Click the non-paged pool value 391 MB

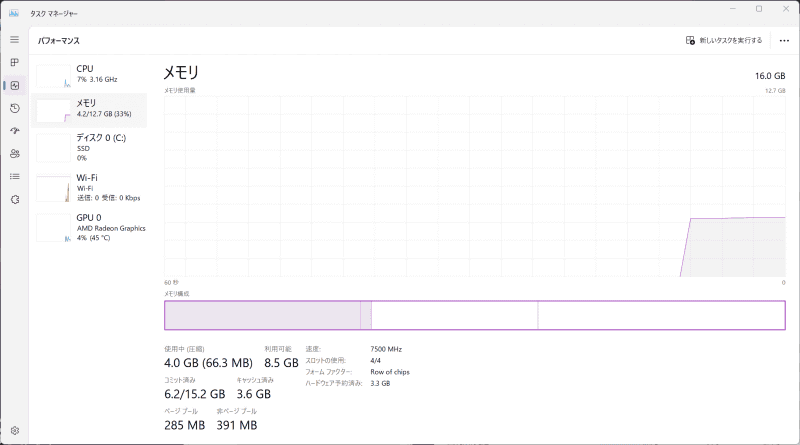pyautogui.click(x=237, y=425)
